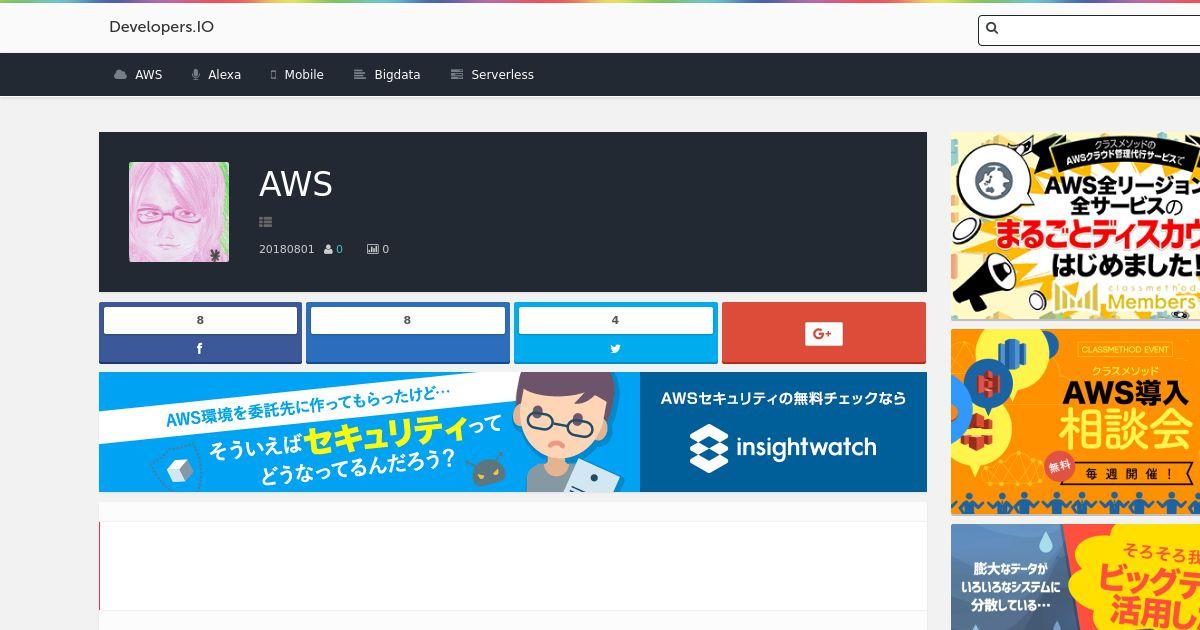Open the insightwatch security banner

coord(513,432)
